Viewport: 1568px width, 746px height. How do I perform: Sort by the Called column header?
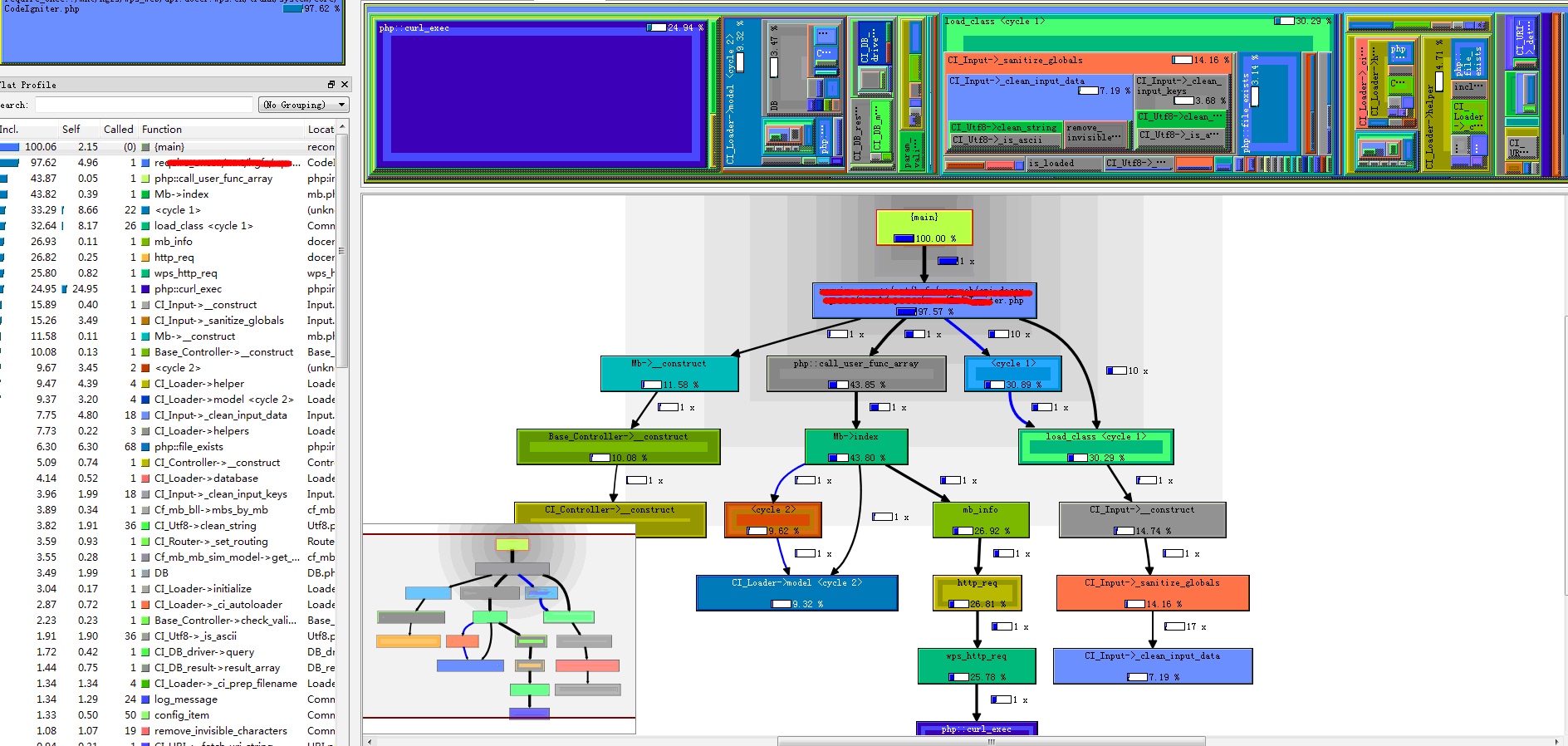(119, 130)
